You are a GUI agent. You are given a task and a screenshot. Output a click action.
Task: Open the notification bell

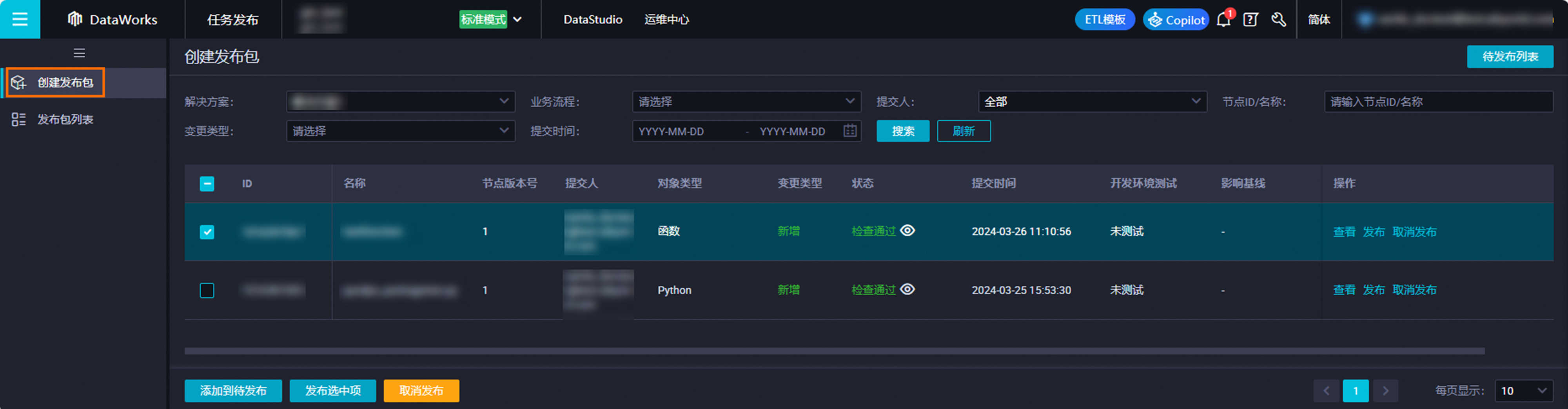tap(1223, 20)
